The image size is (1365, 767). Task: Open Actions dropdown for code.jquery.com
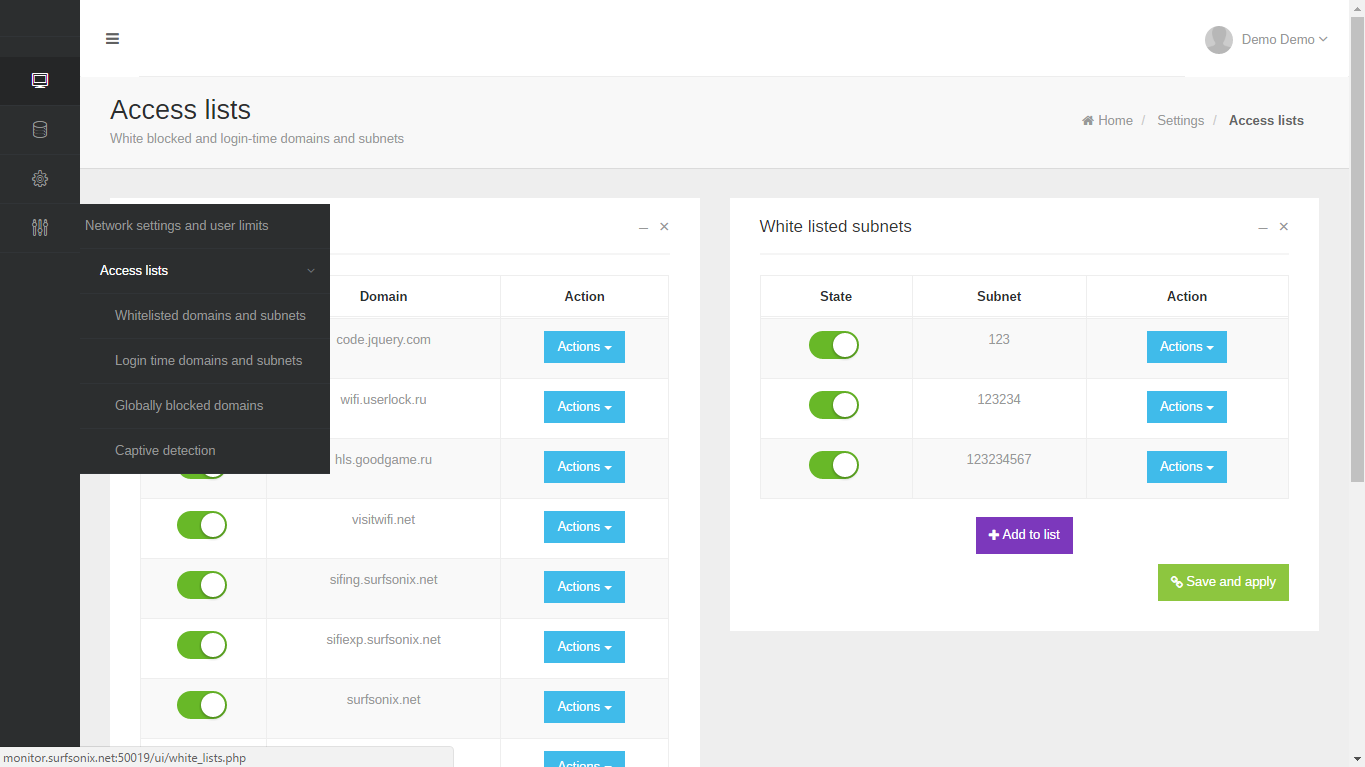[x=584, y=347]
